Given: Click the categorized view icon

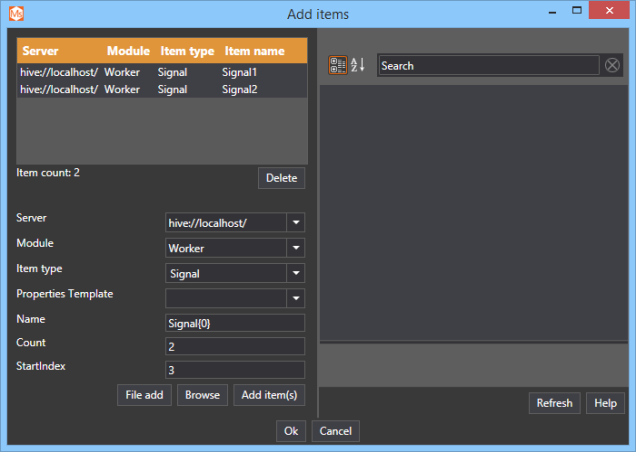Looking at the screenshot, I should pos(338,65).
